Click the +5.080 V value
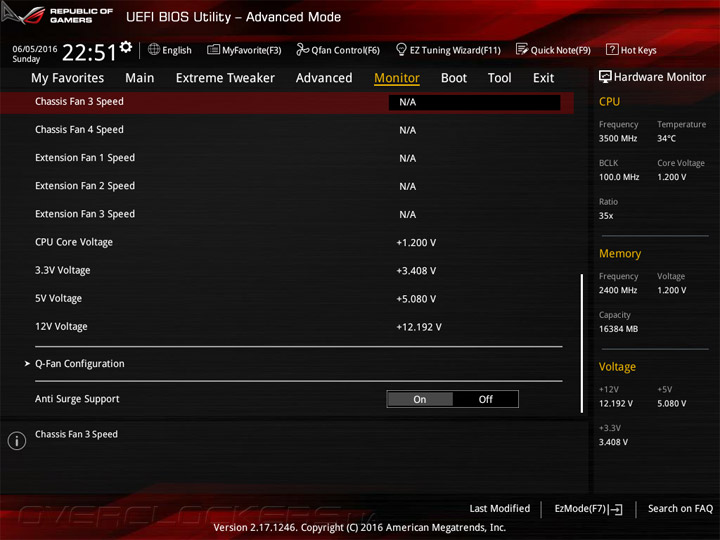 [x=416, y=299]
